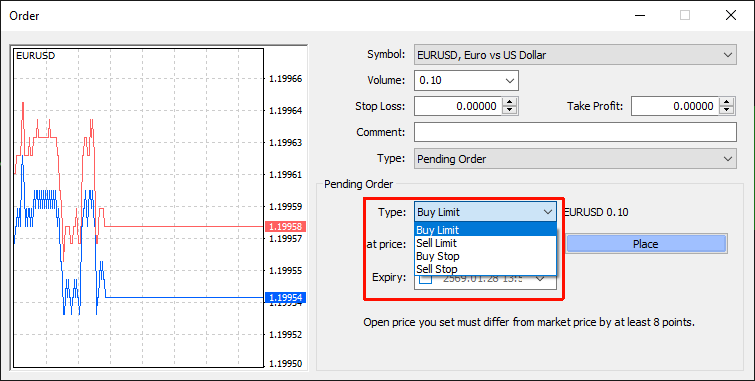Click the Comment text field
This screenshot has height=381, width=755.
[x=575, y=132]
